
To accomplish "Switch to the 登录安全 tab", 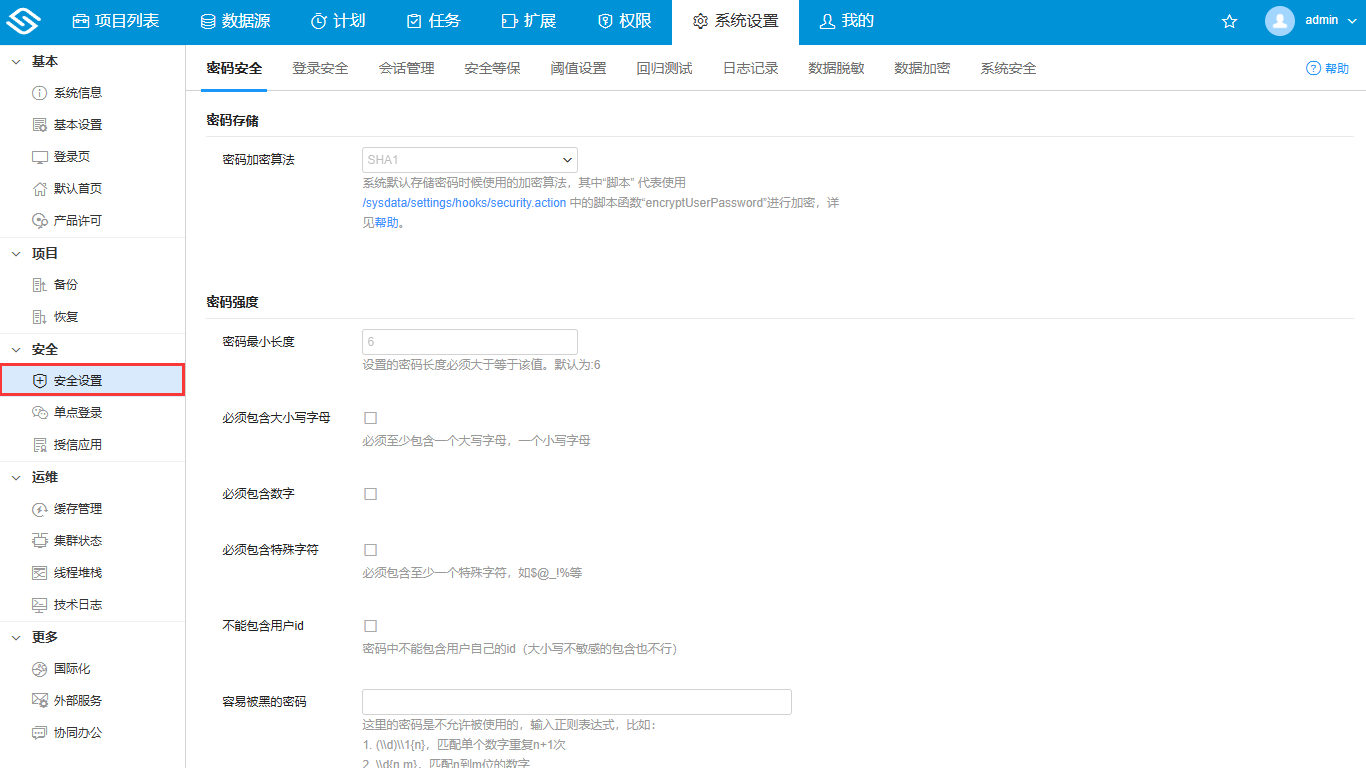I will click(320, 68).
